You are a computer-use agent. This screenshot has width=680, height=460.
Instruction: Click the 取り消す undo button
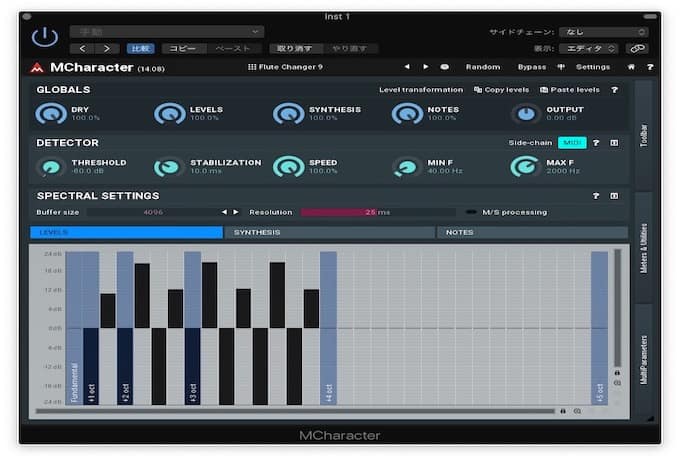294,49
